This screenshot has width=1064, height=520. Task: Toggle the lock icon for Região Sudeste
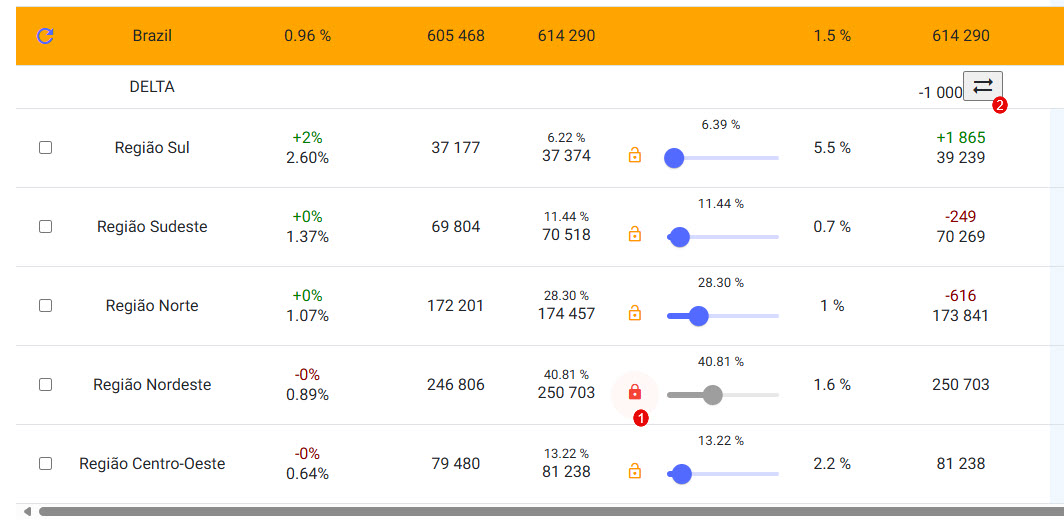coord(634,234)
